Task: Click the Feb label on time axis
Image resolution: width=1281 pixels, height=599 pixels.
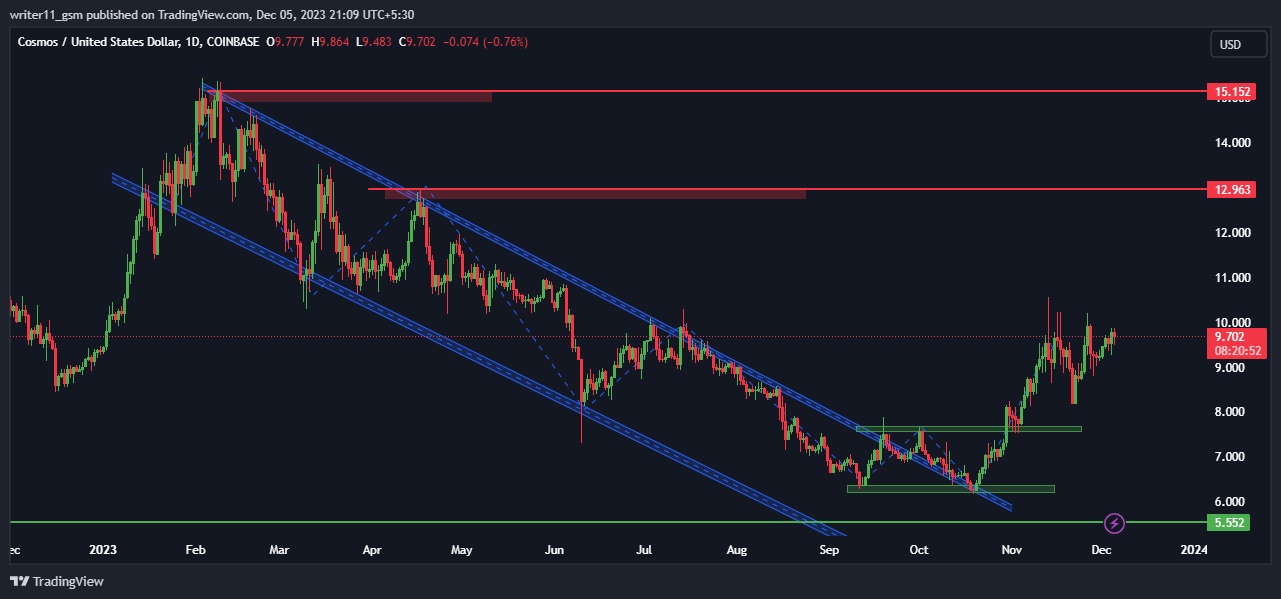Action: [195, 550]
